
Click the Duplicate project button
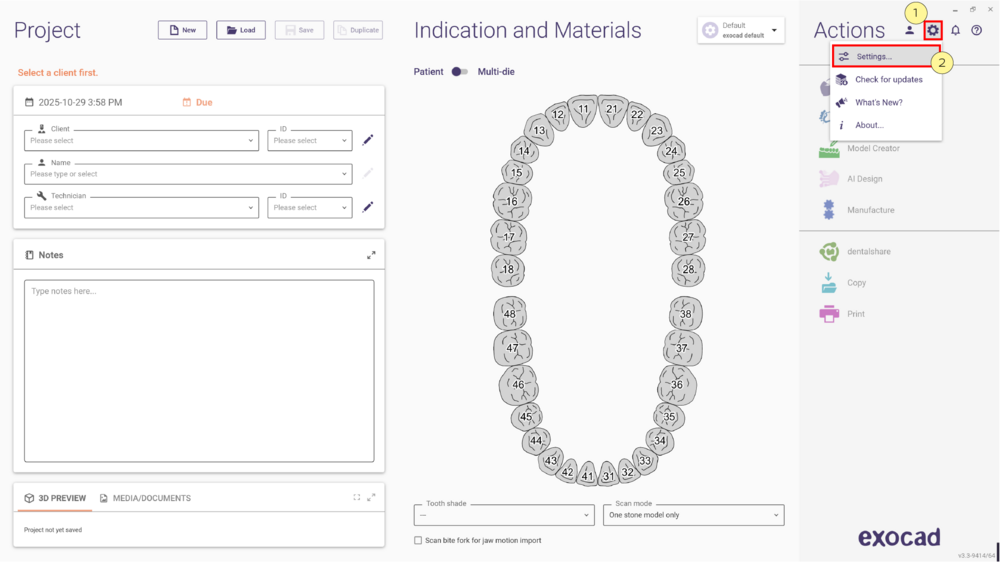point(358,30)
